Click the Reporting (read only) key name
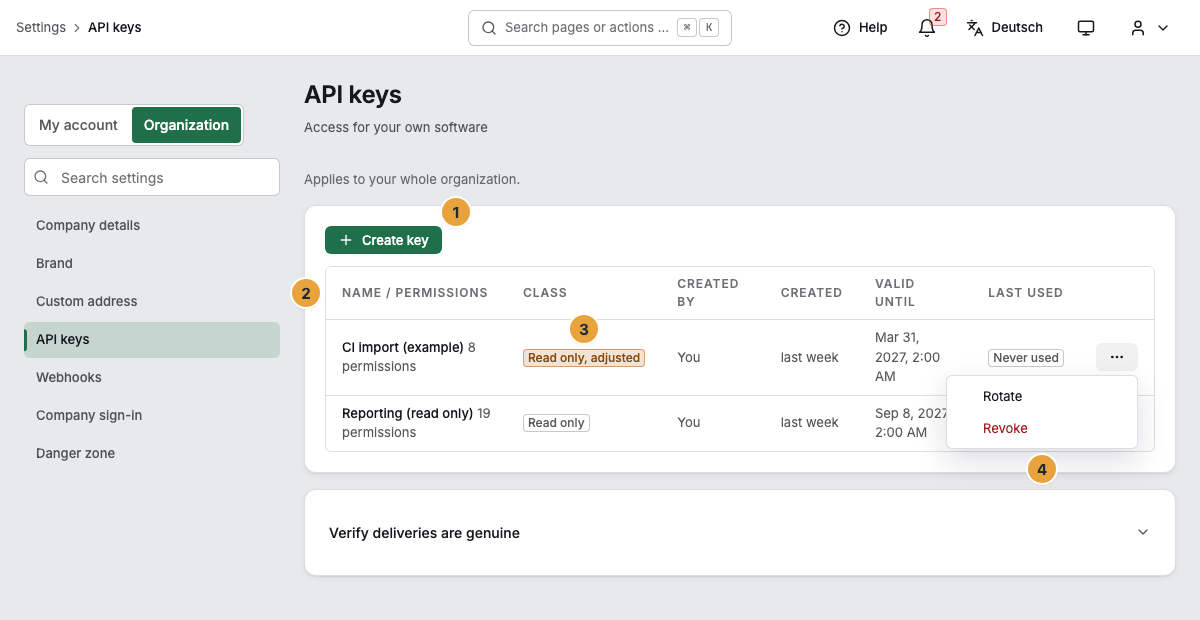 [x=407, y=413]
